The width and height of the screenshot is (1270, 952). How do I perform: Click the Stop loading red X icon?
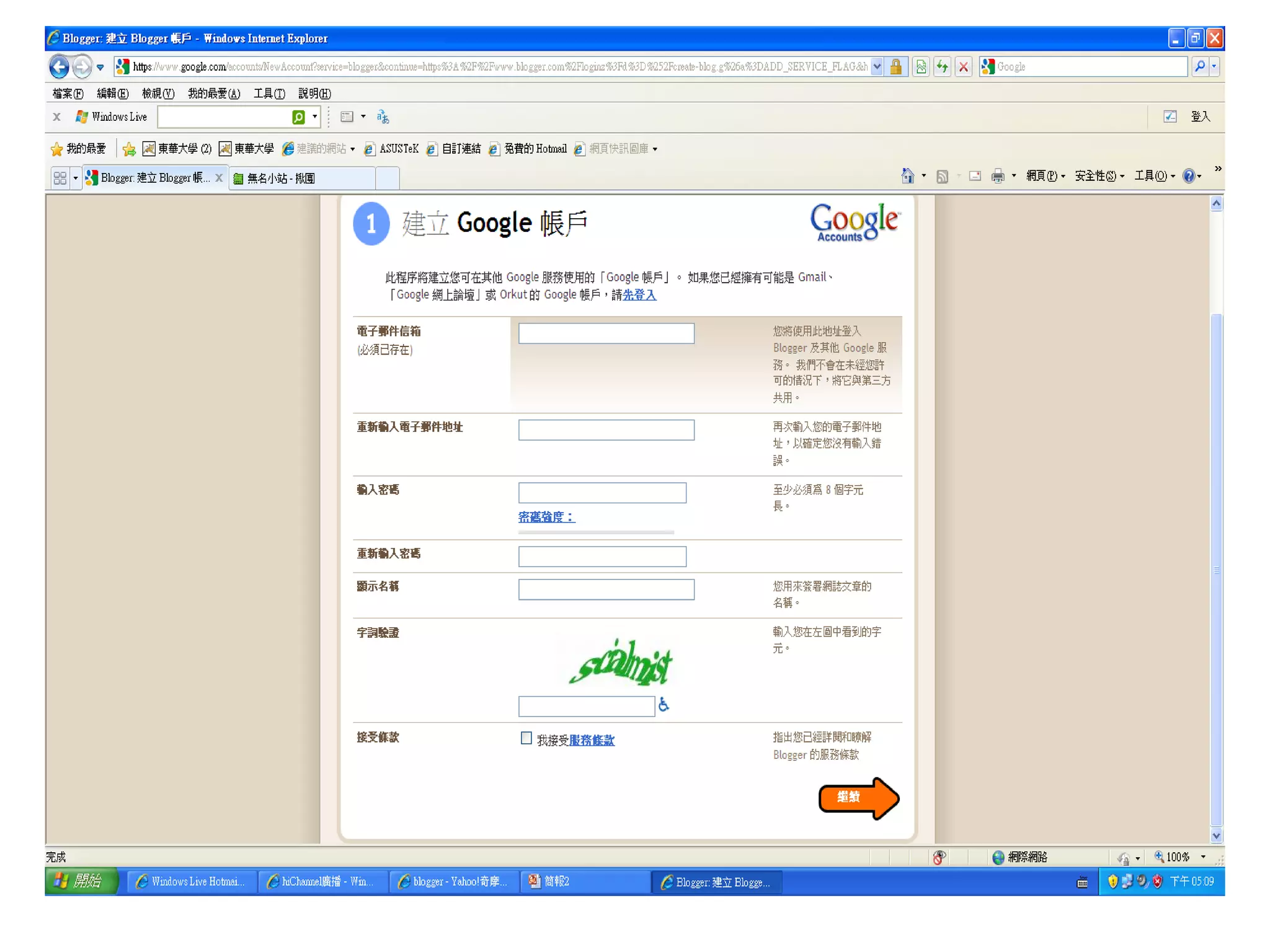(963, 67)
